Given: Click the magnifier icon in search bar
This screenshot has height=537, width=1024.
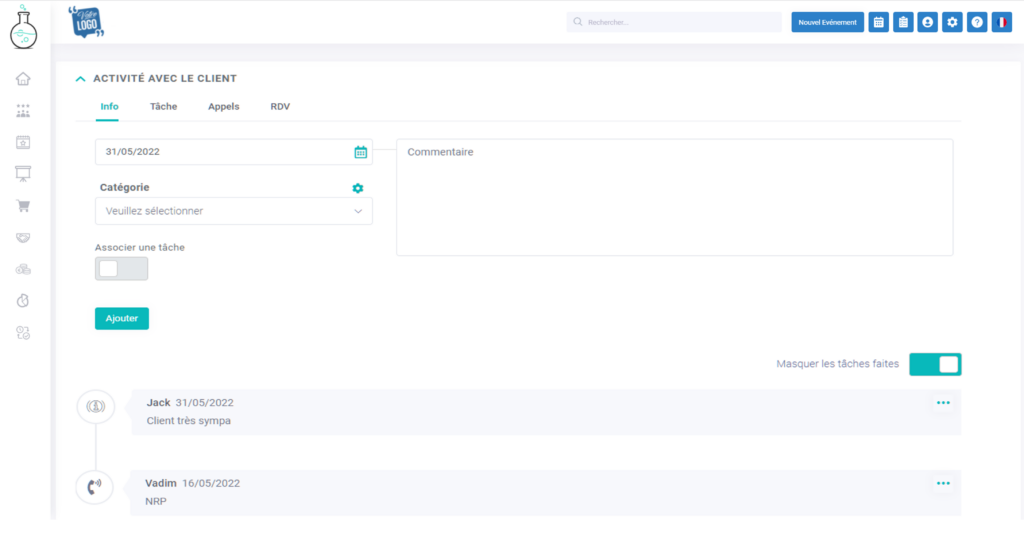Looking at the screenshot, I should tap(578, 22).
